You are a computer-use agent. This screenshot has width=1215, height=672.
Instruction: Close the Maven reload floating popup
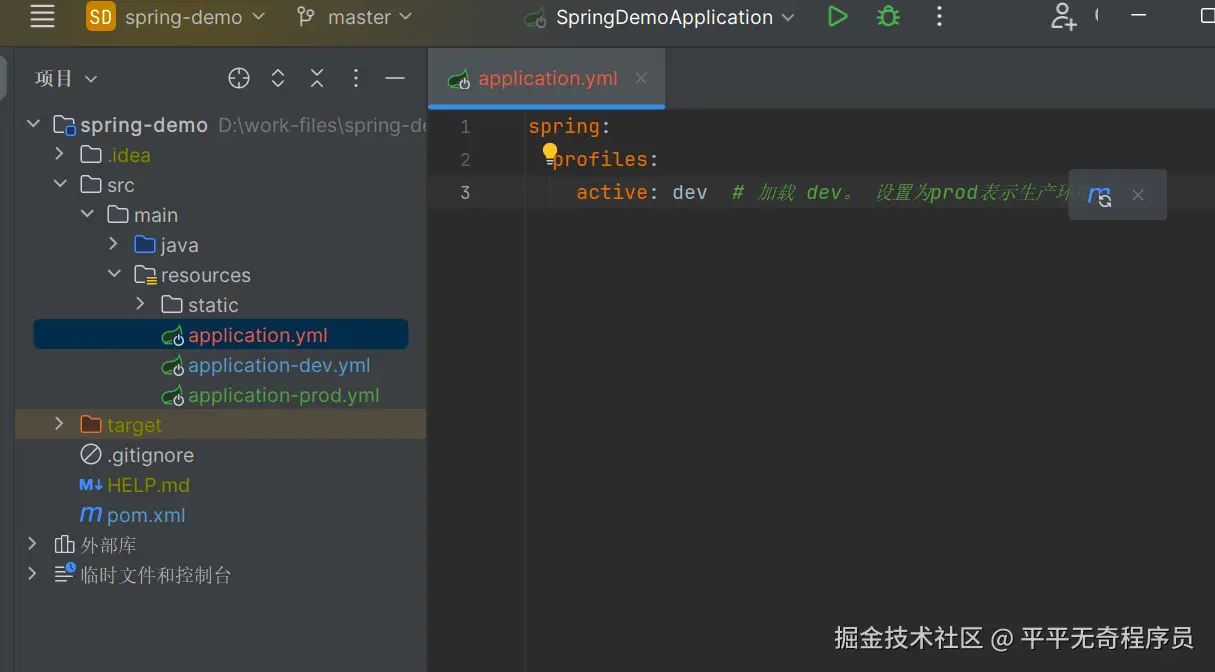point(1137,195)
